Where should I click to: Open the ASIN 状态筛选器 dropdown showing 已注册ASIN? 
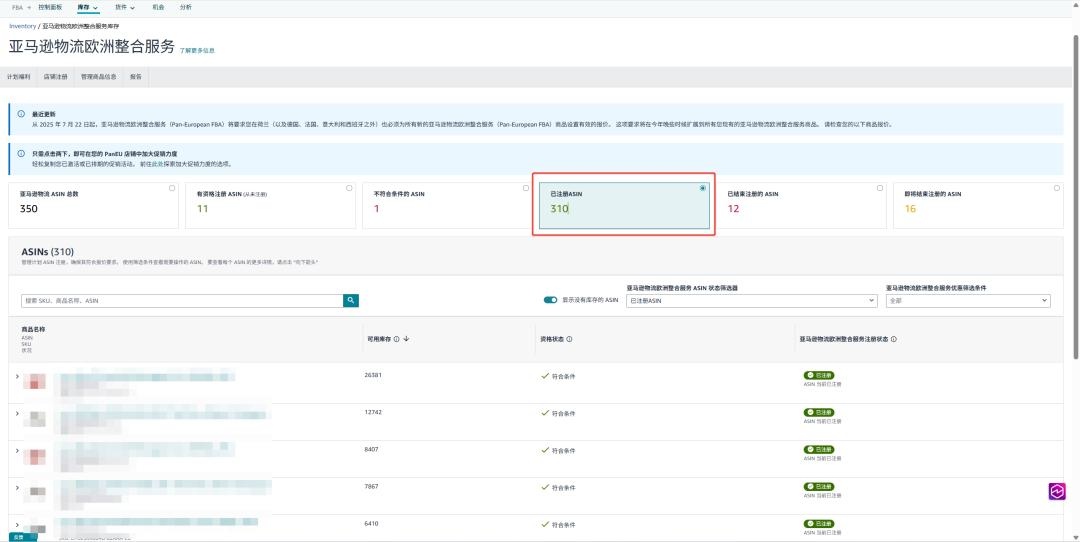click(x=751, y=301)
